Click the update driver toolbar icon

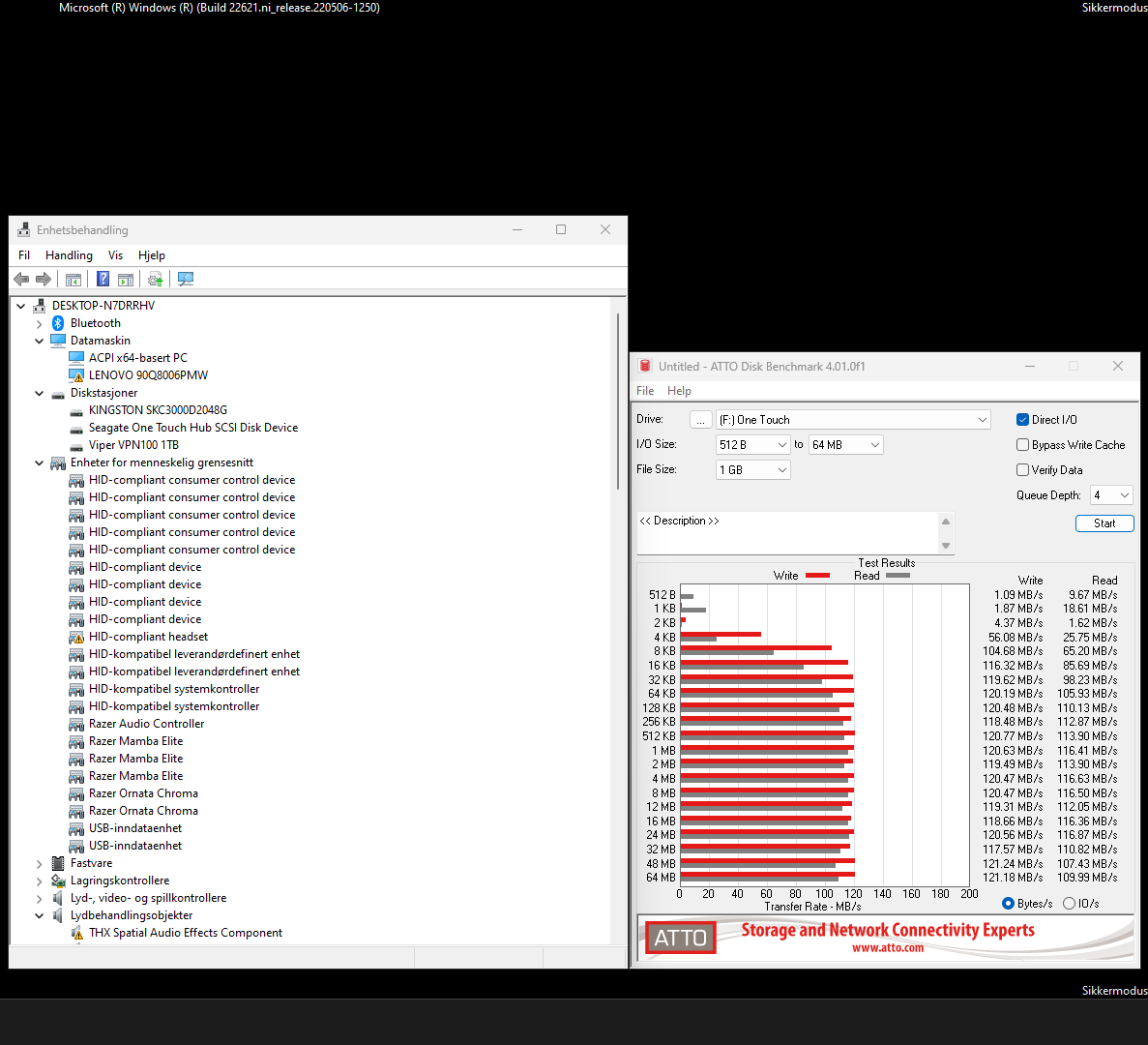pyautogui.click(x=155, y=279)
